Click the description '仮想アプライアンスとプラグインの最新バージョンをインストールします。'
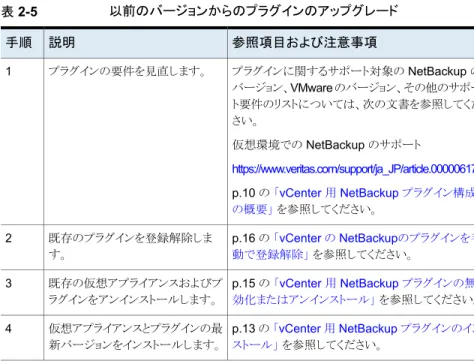 135,337
